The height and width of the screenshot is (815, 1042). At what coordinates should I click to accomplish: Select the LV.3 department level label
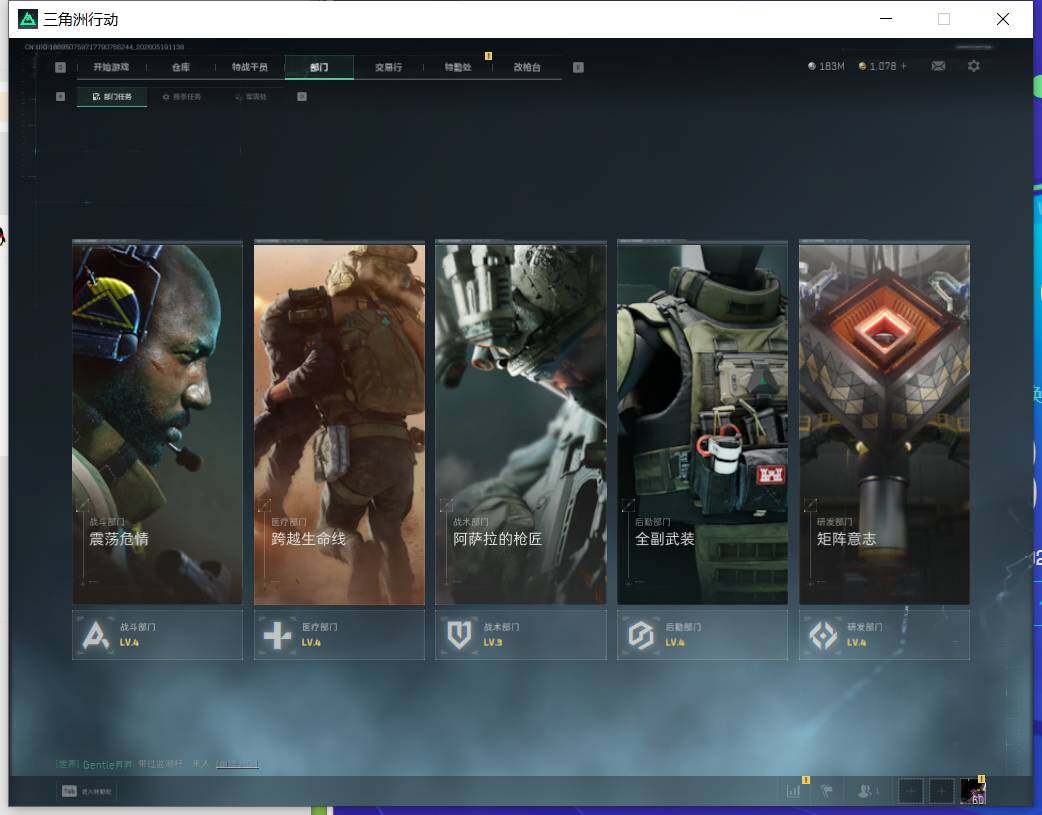493,643
